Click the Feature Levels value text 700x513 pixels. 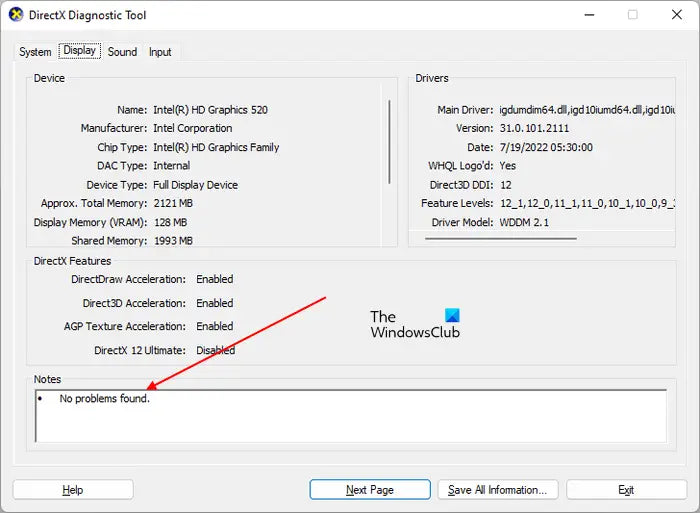[585, 203]
